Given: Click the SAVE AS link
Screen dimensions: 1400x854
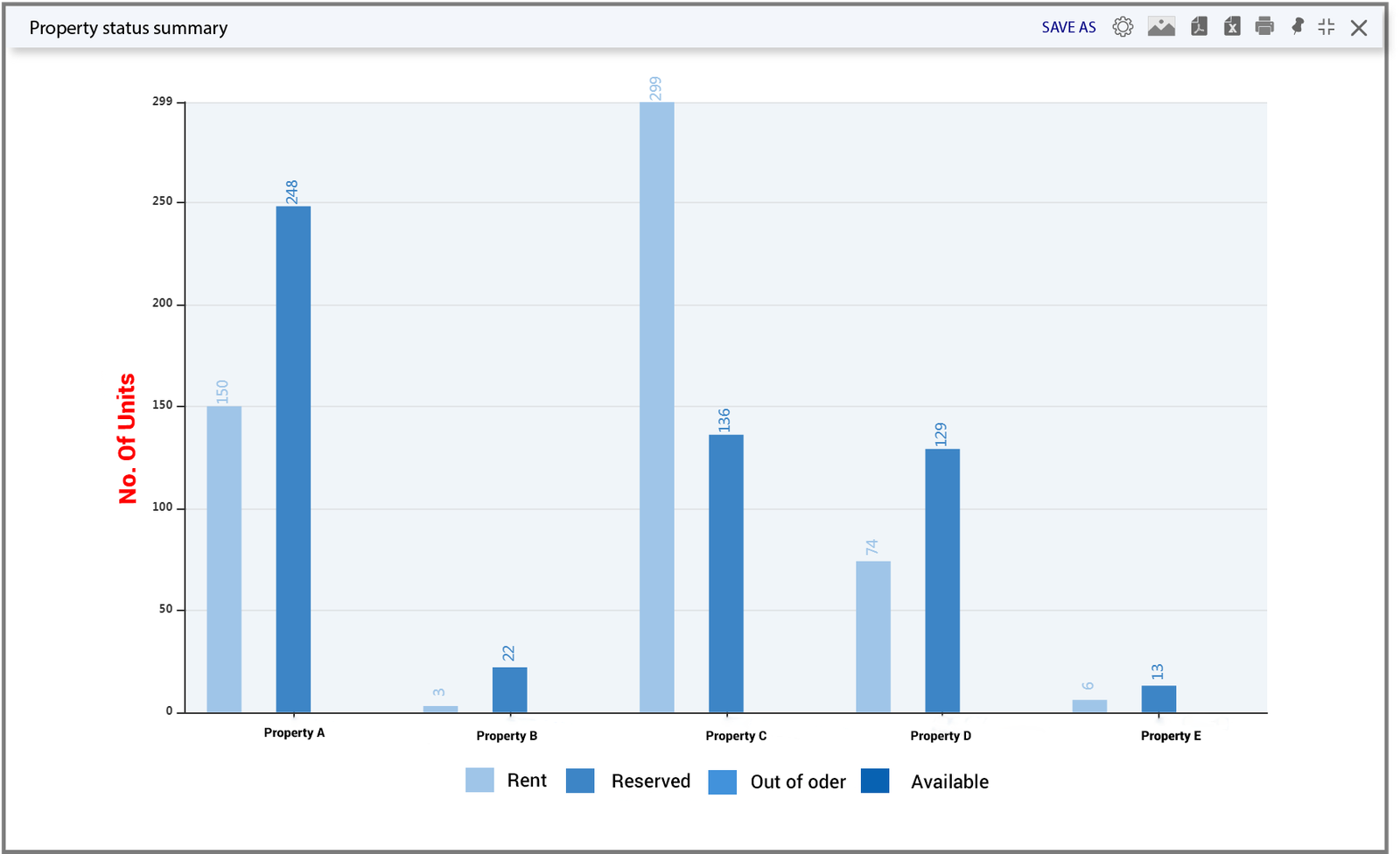Looking at the screenshot, I should pos(1068,27).
